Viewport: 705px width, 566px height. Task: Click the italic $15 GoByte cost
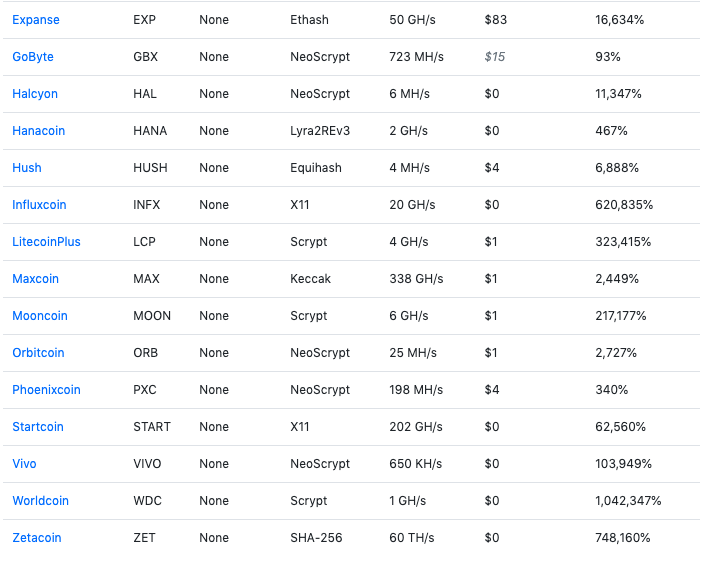pos(495,57)
